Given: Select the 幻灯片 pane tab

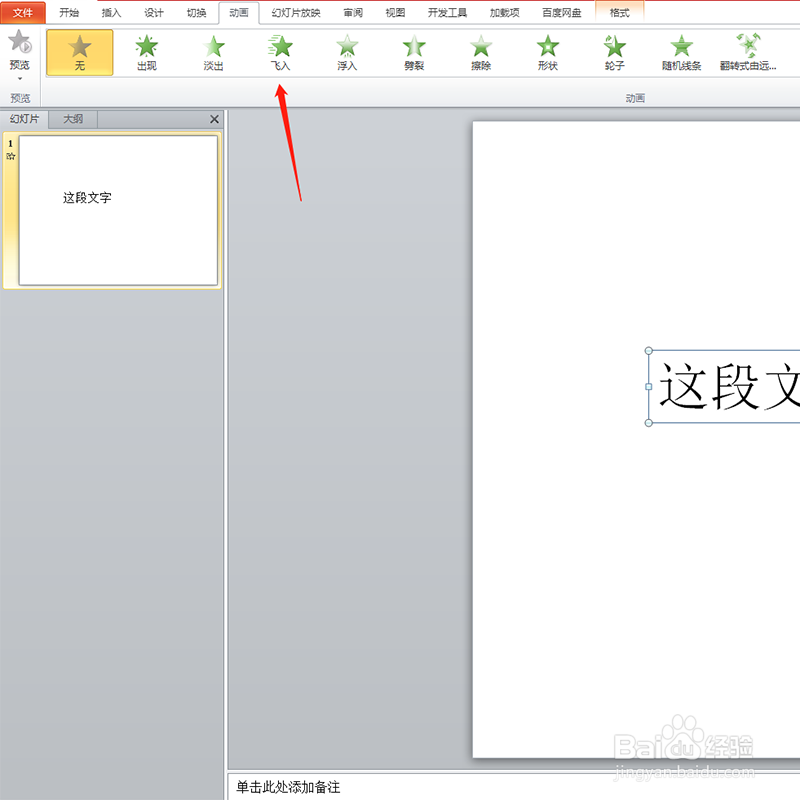Looking at the screenshot, I should pyautogui.click(x=24, y=119).
